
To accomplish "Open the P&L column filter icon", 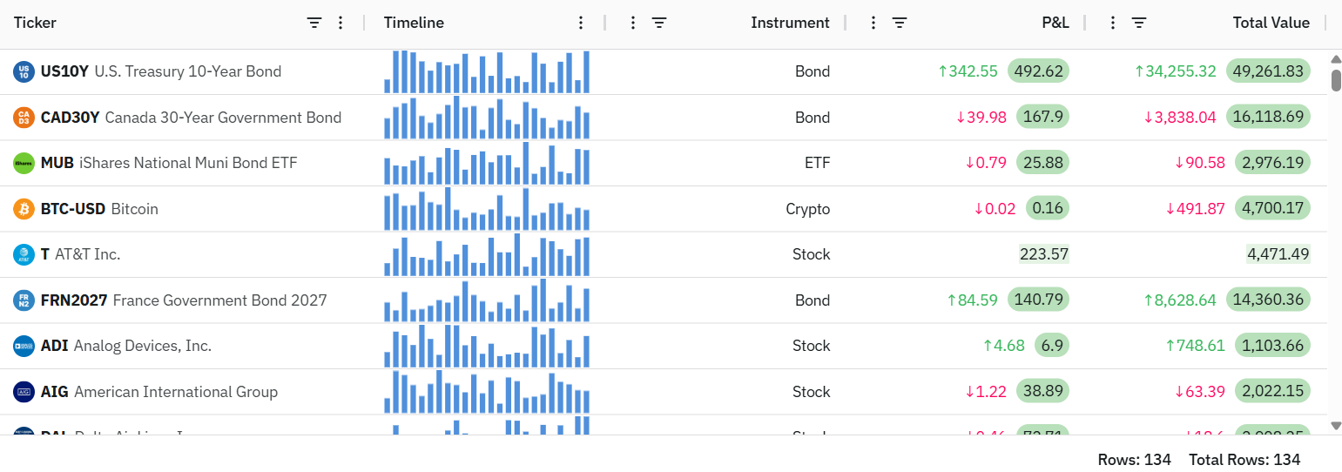I will 899,23.
